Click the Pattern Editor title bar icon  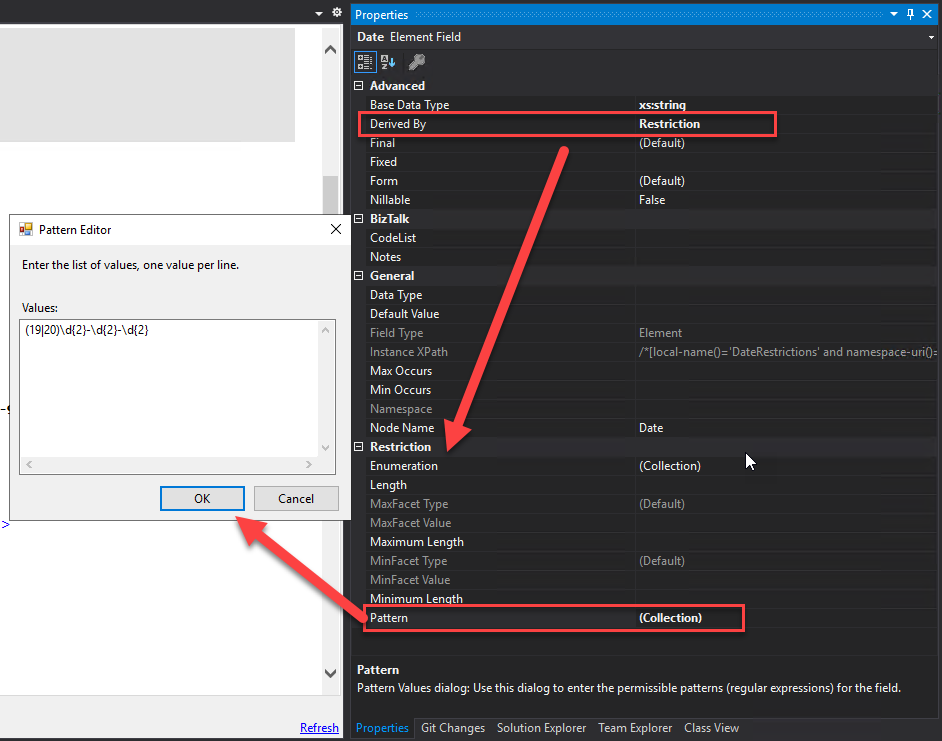(x=26, y=229)
